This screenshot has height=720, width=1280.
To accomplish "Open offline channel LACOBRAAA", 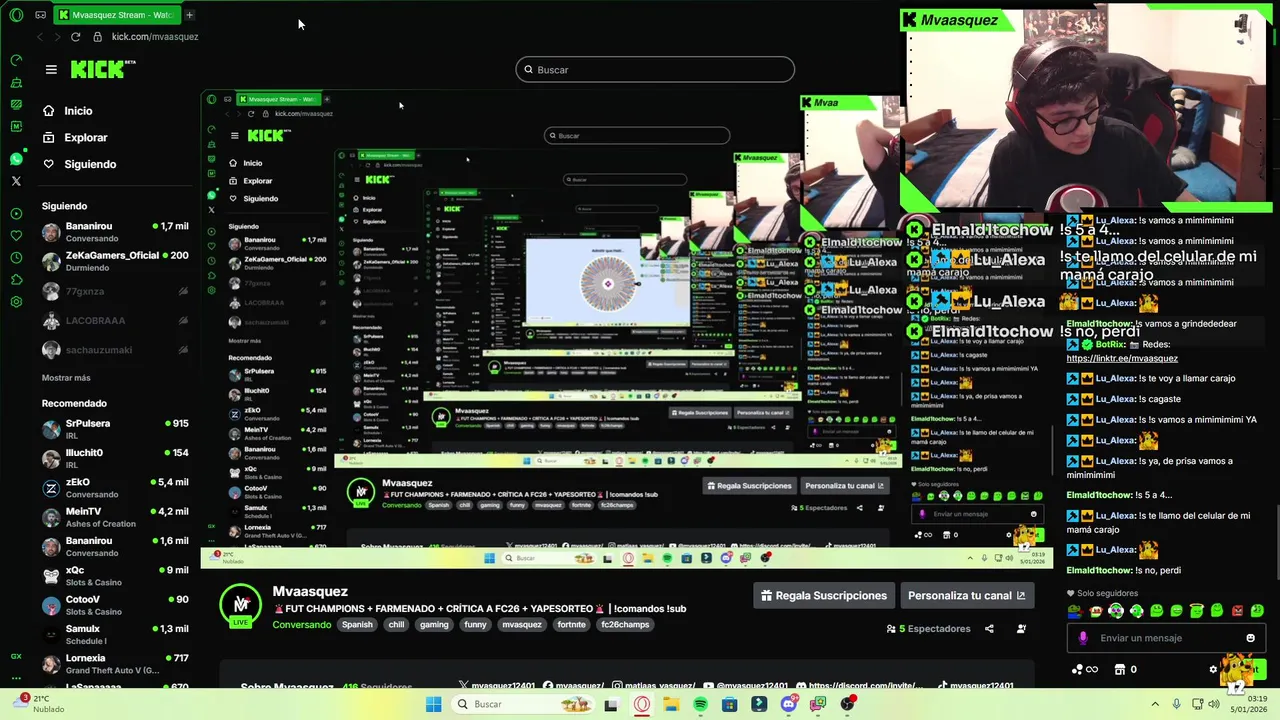I will point(115,321).
